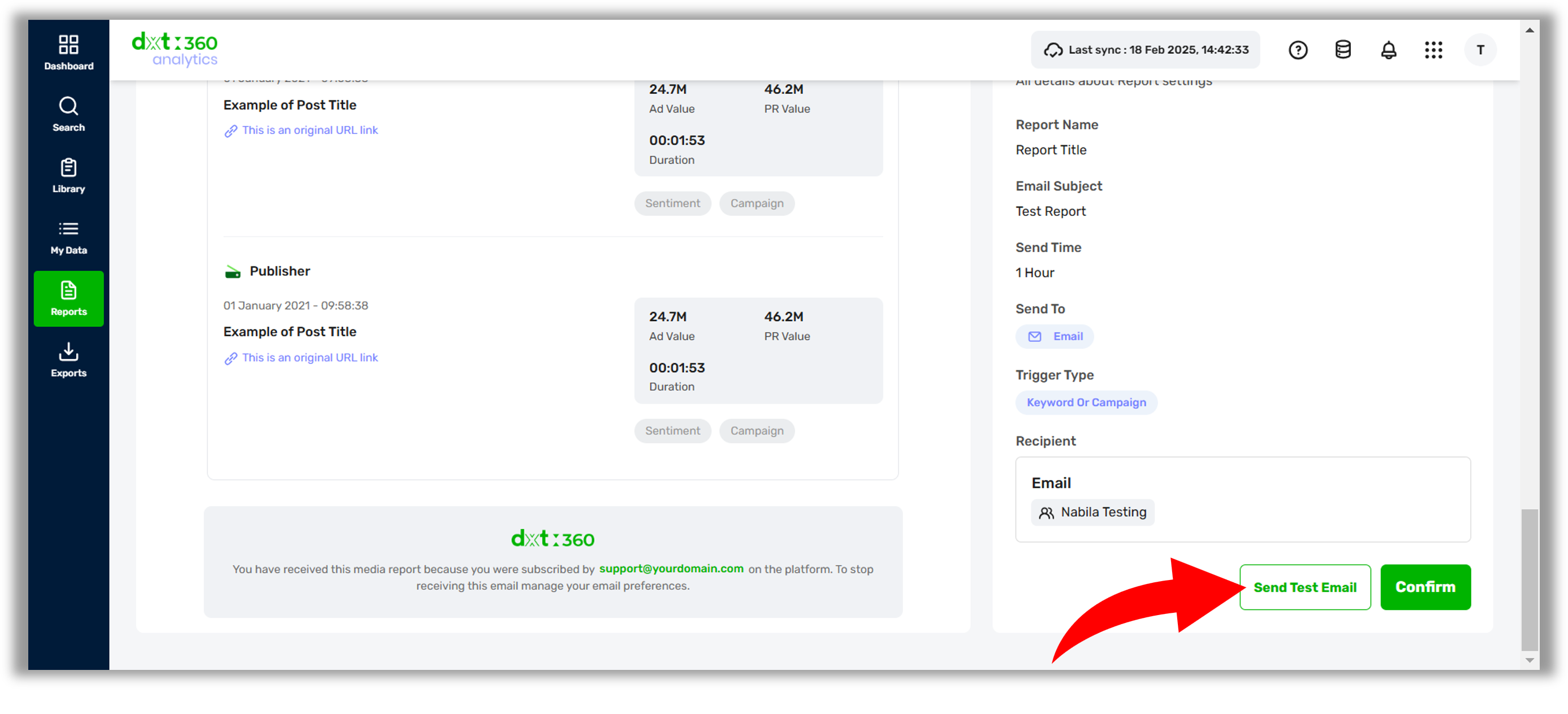Click first post's 'Example of Post Title'
Screen dimensions: 1568x714
(290, 105)
